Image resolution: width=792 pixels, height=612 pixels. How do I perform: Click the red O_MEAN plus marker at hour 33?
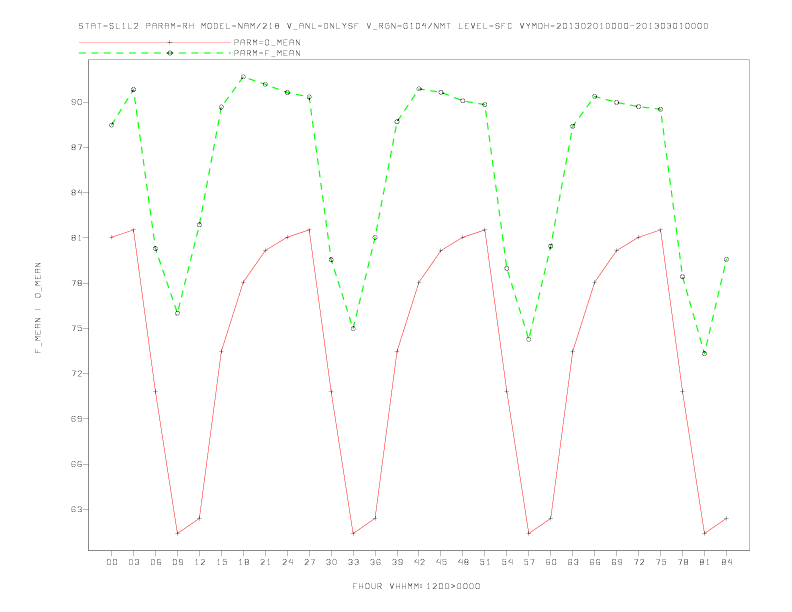(354, 533)
